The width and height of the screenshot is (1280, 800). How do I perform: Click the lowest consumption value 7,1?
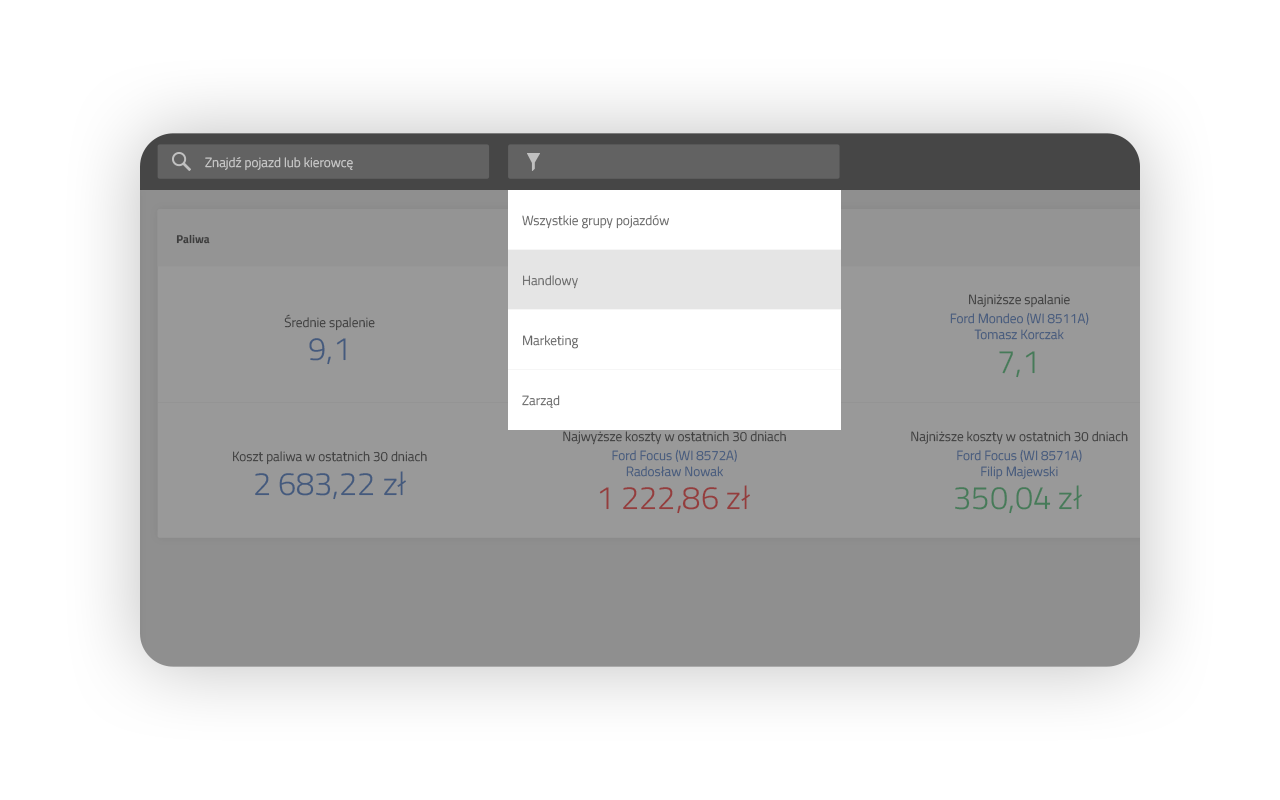(x=1018, y=363)
